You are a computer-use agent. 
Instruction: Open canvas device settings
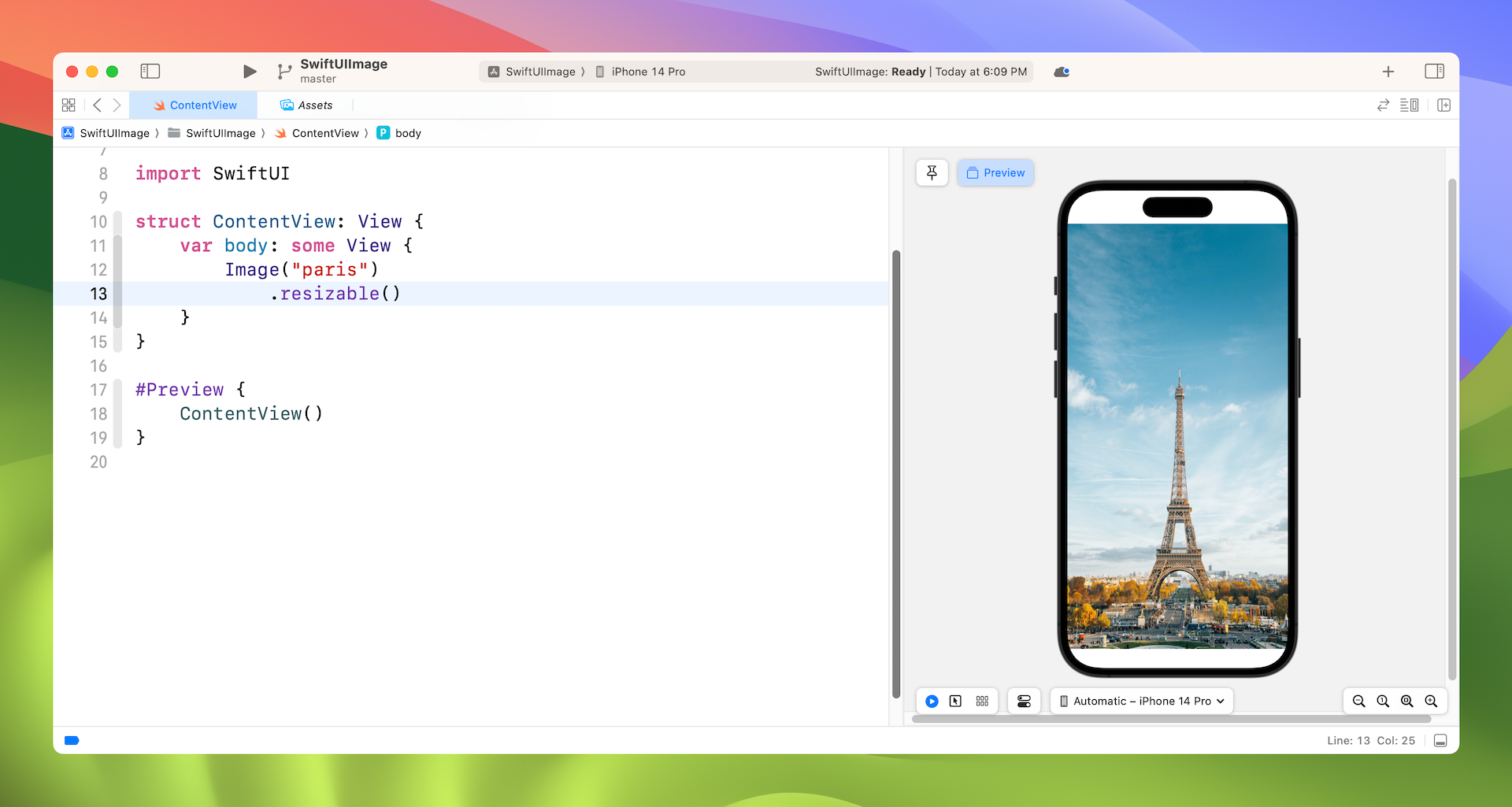point(1024,701)
